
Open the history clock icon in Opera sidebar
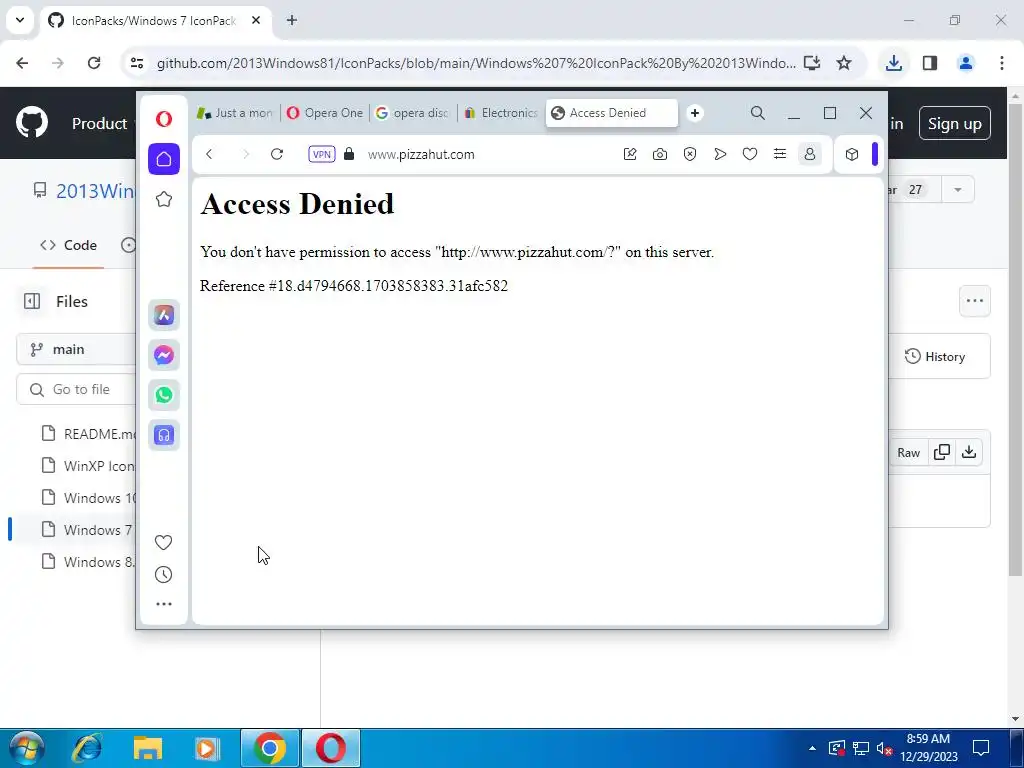(x=164, y=575)
